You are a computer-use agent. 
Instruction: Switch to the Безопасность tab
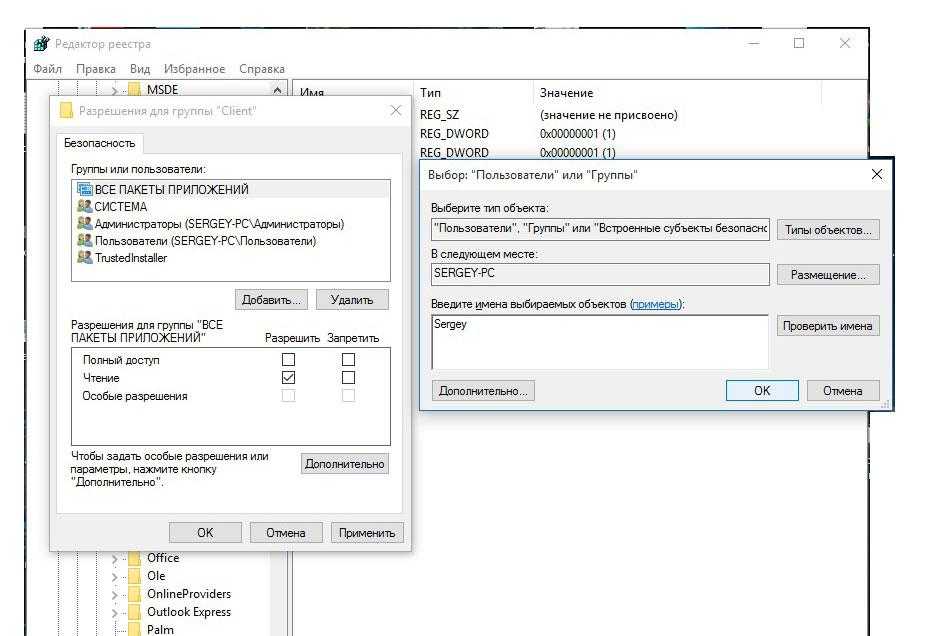click(x=99, y=143)
